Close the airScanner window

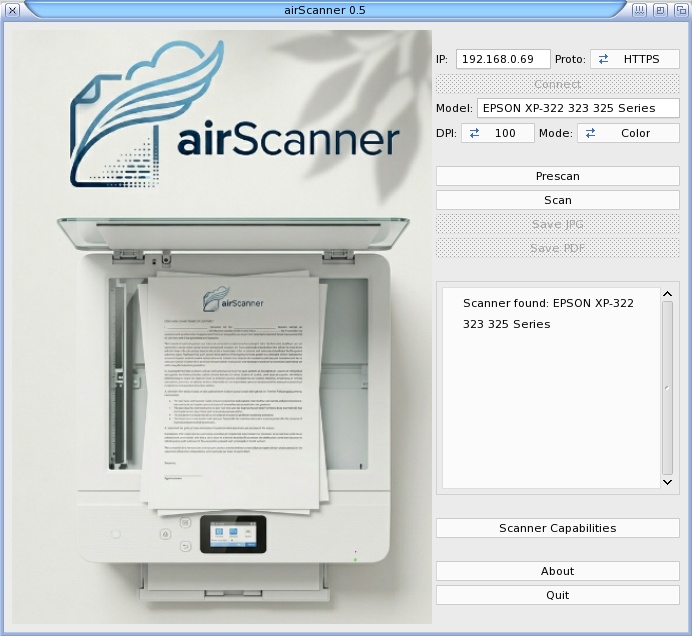[12, 10]
